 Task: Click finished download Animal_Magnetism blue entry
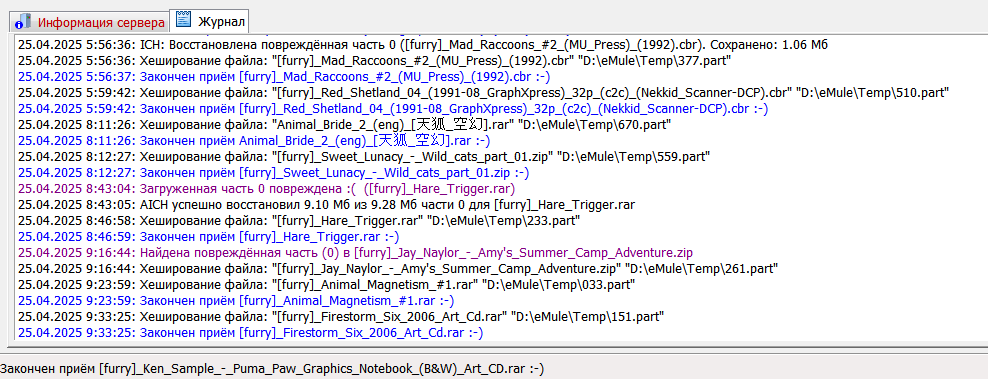click(236, 301)
